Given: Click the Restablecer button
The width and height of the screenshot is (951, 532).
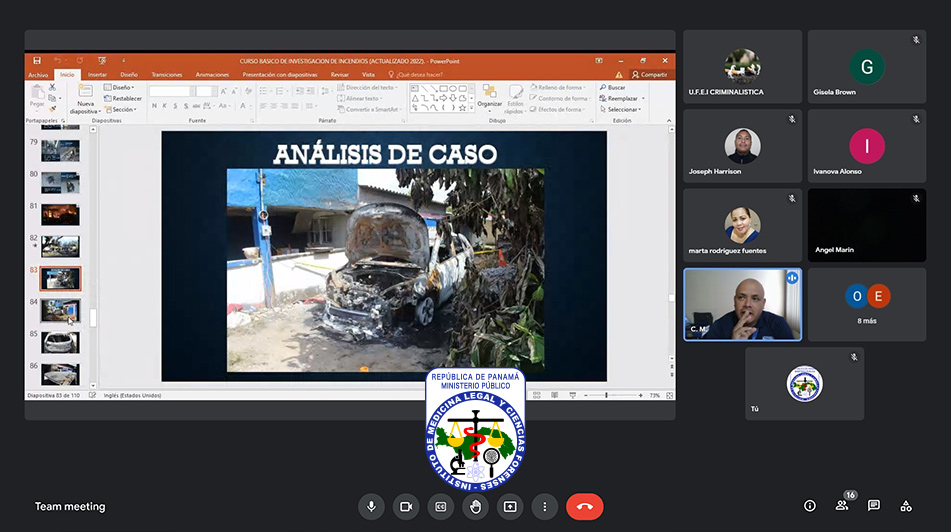Looking at the screenshot, I should tap(123, 98).
